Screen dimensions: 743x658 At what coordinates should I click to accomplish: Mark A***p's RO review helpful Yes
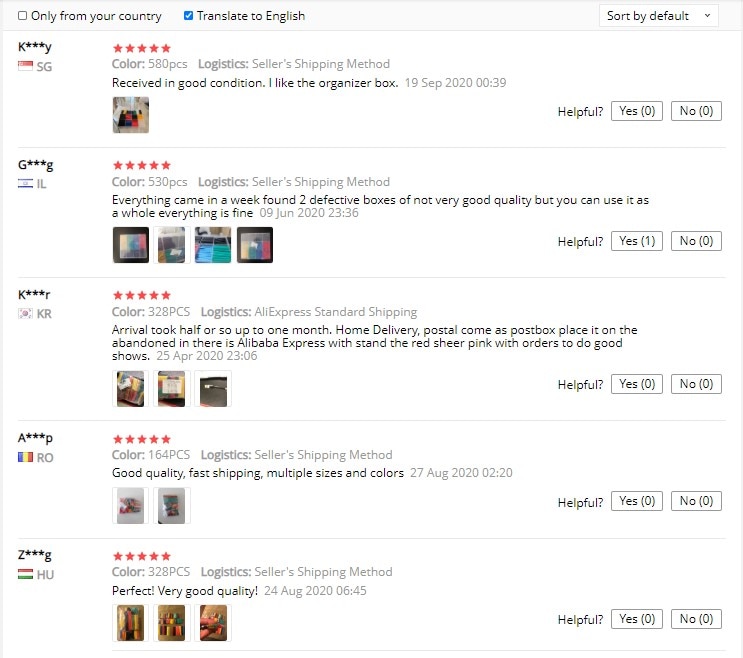[x=636, y=501]
